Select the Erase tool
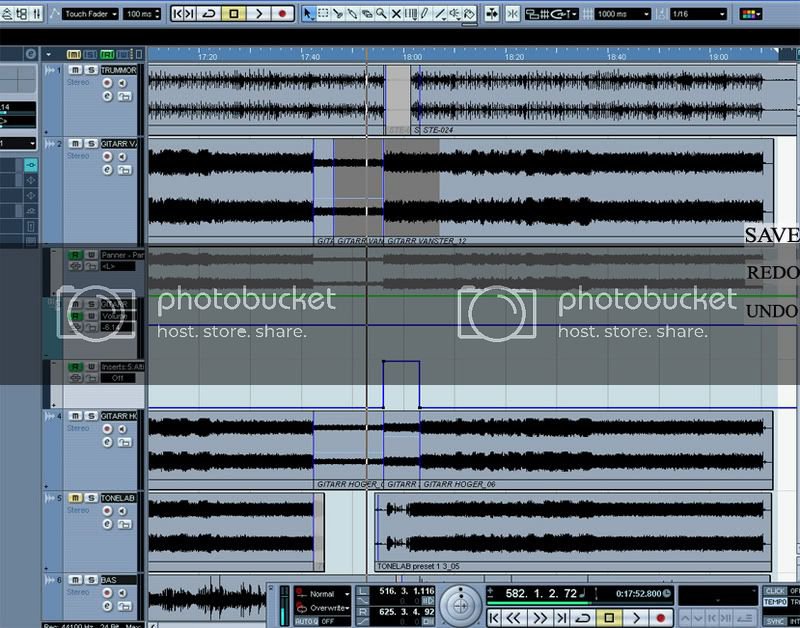The image size is (800, 628). tap(366, 14)
